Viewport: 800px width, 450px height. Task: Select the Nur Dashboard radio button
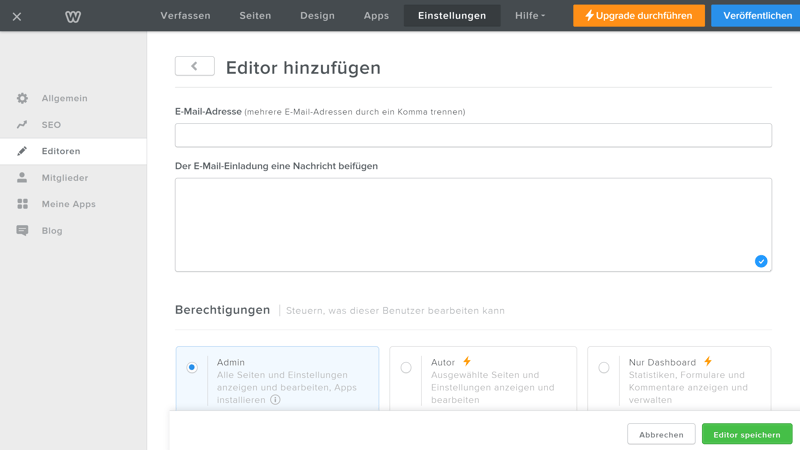click(x=604, y=367)
